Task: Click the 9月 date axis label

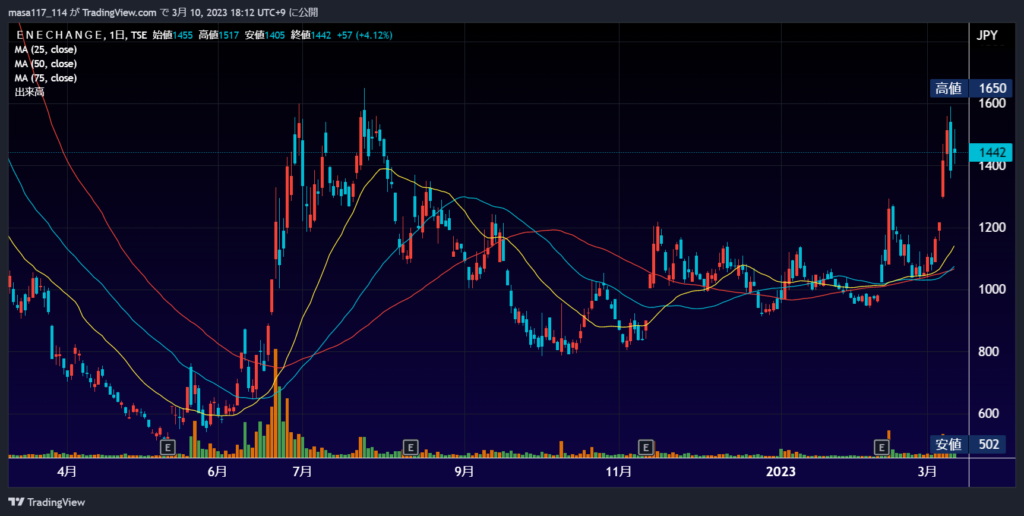Action: pyautogui.click(x=464, y=472)
